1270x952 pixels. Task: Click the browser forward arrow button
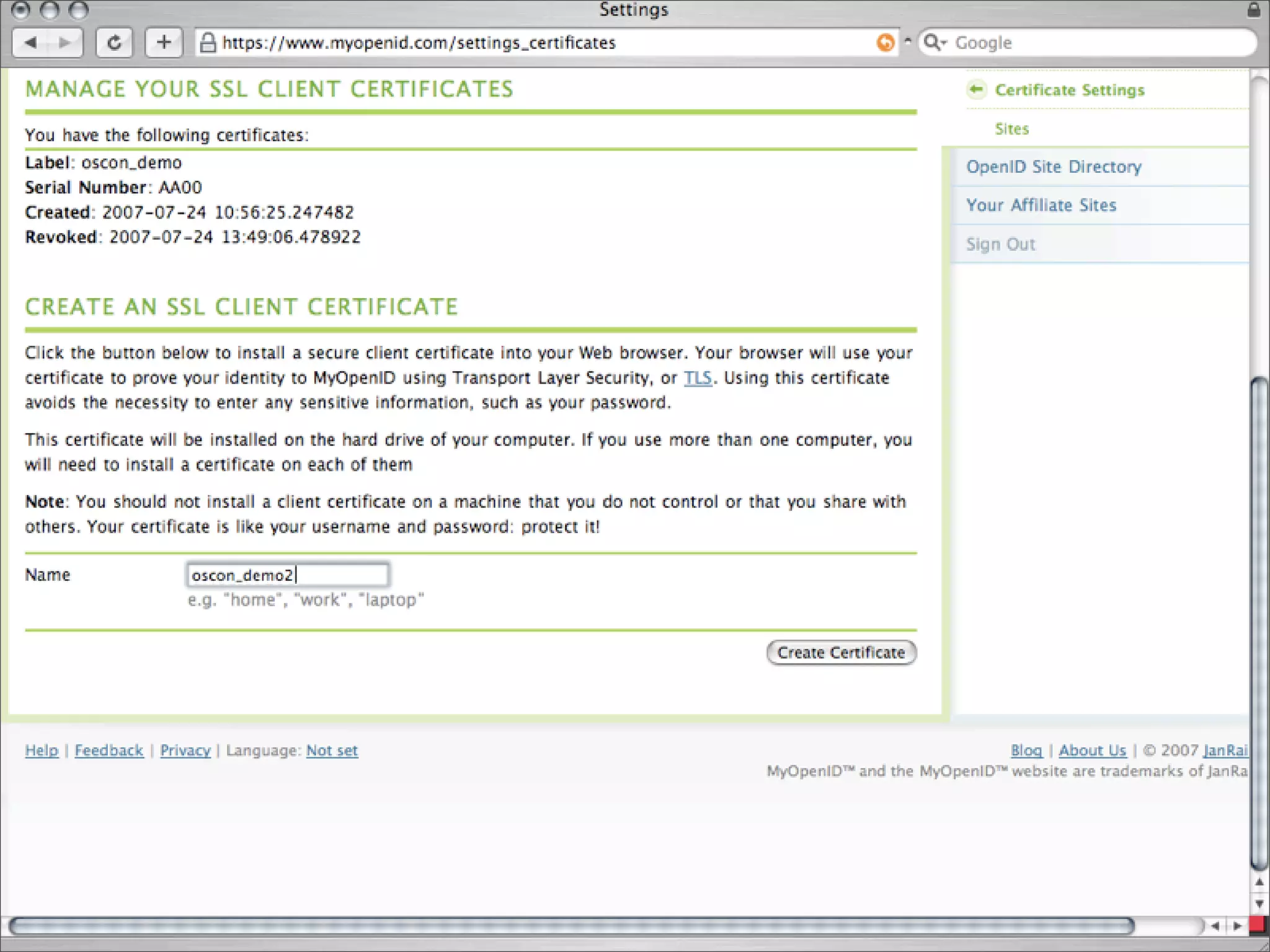pyautogui.click(x=64, y=43)
